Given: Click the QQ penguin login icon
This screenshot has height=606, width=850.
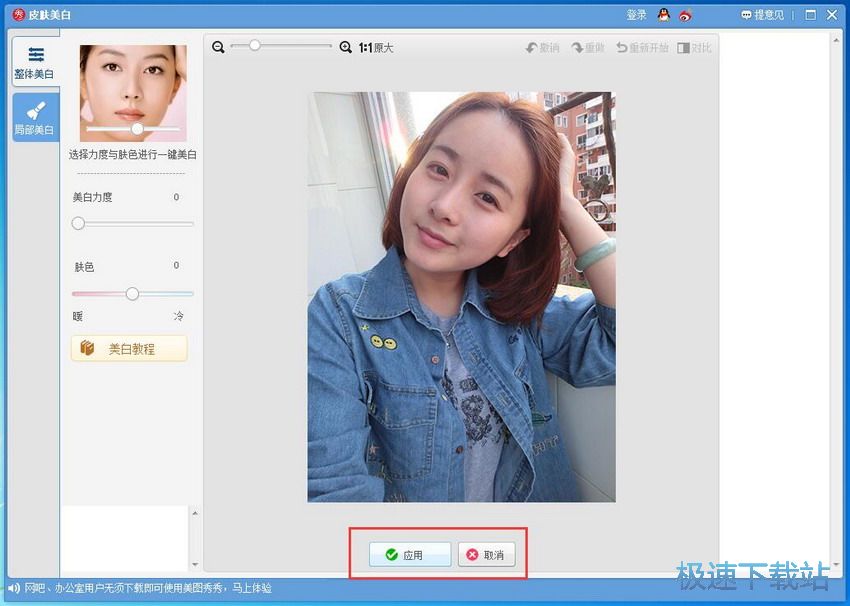Looking at the screenshot, I should pos(664,15).
